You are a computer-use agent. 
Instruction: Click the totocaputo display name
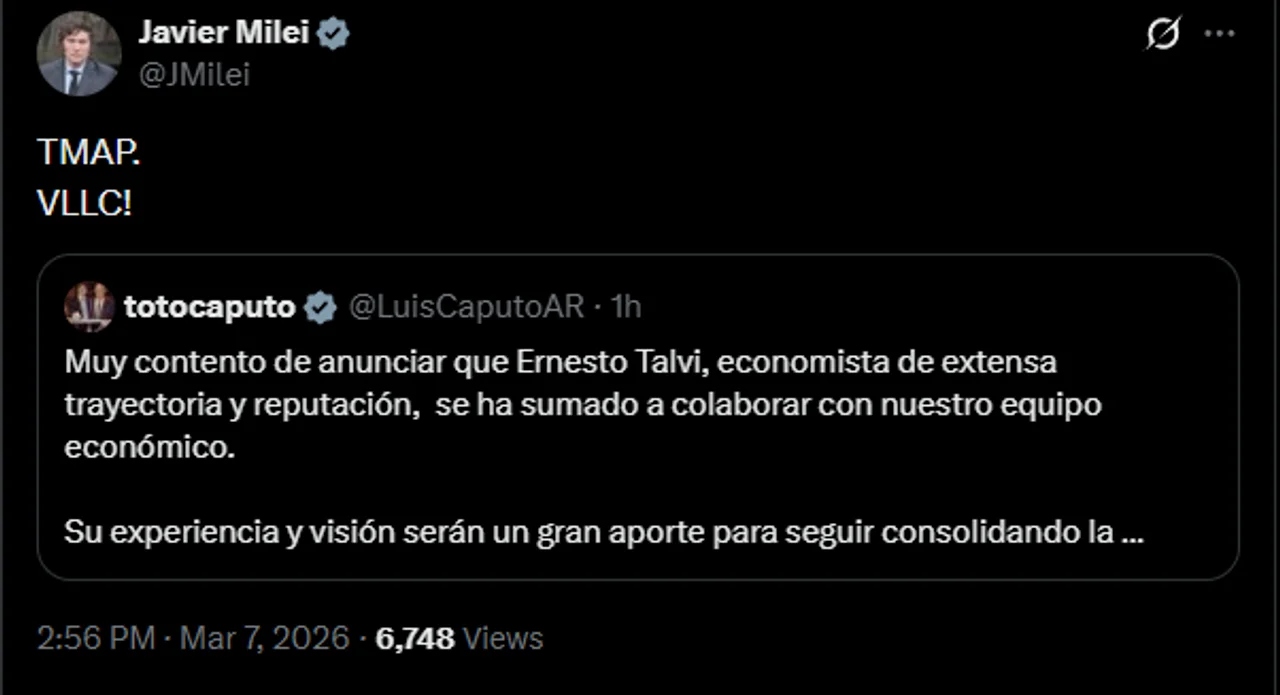[210, 307]
